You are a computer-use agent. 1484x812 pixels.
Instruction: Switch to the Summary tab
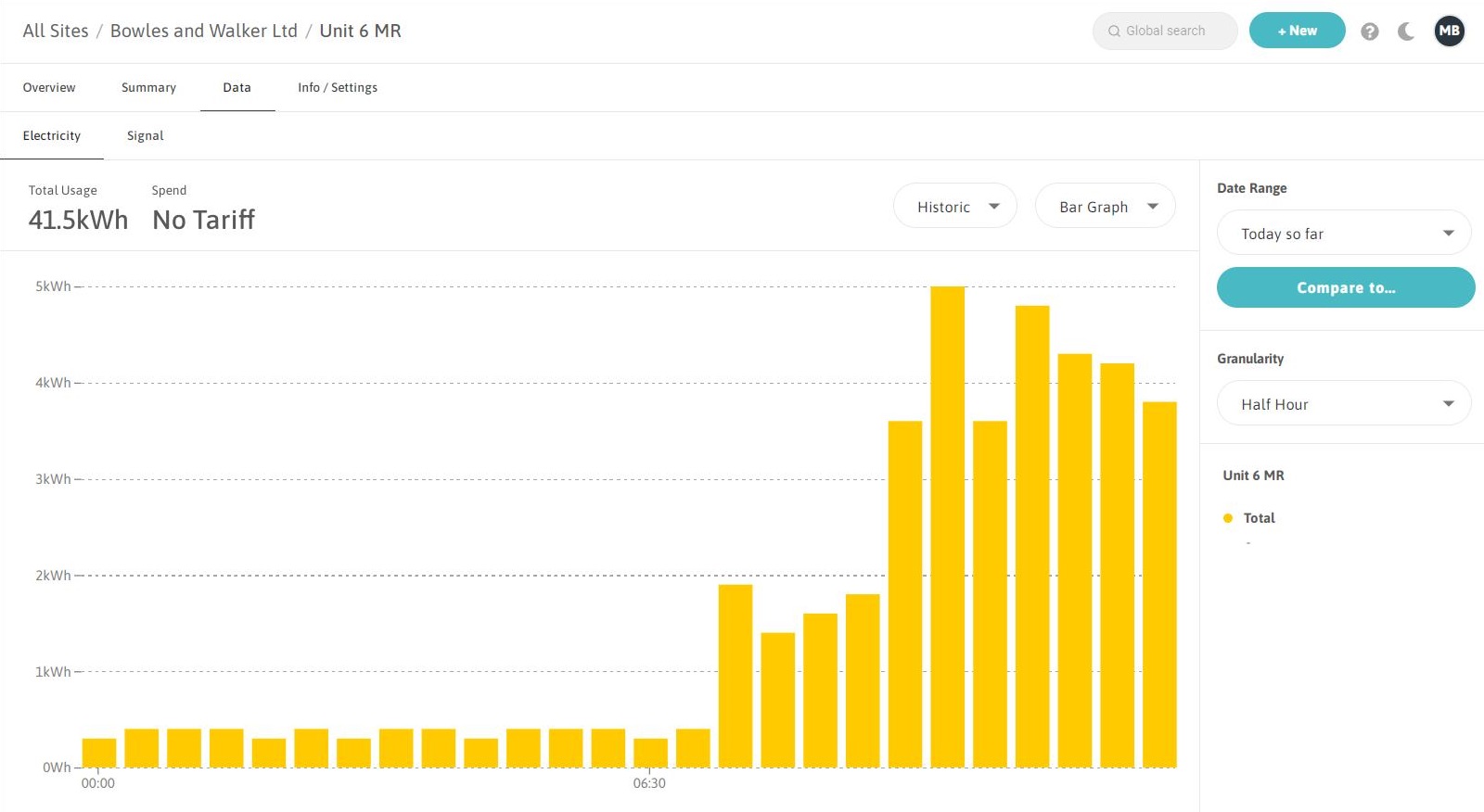(x=148, y=87)
